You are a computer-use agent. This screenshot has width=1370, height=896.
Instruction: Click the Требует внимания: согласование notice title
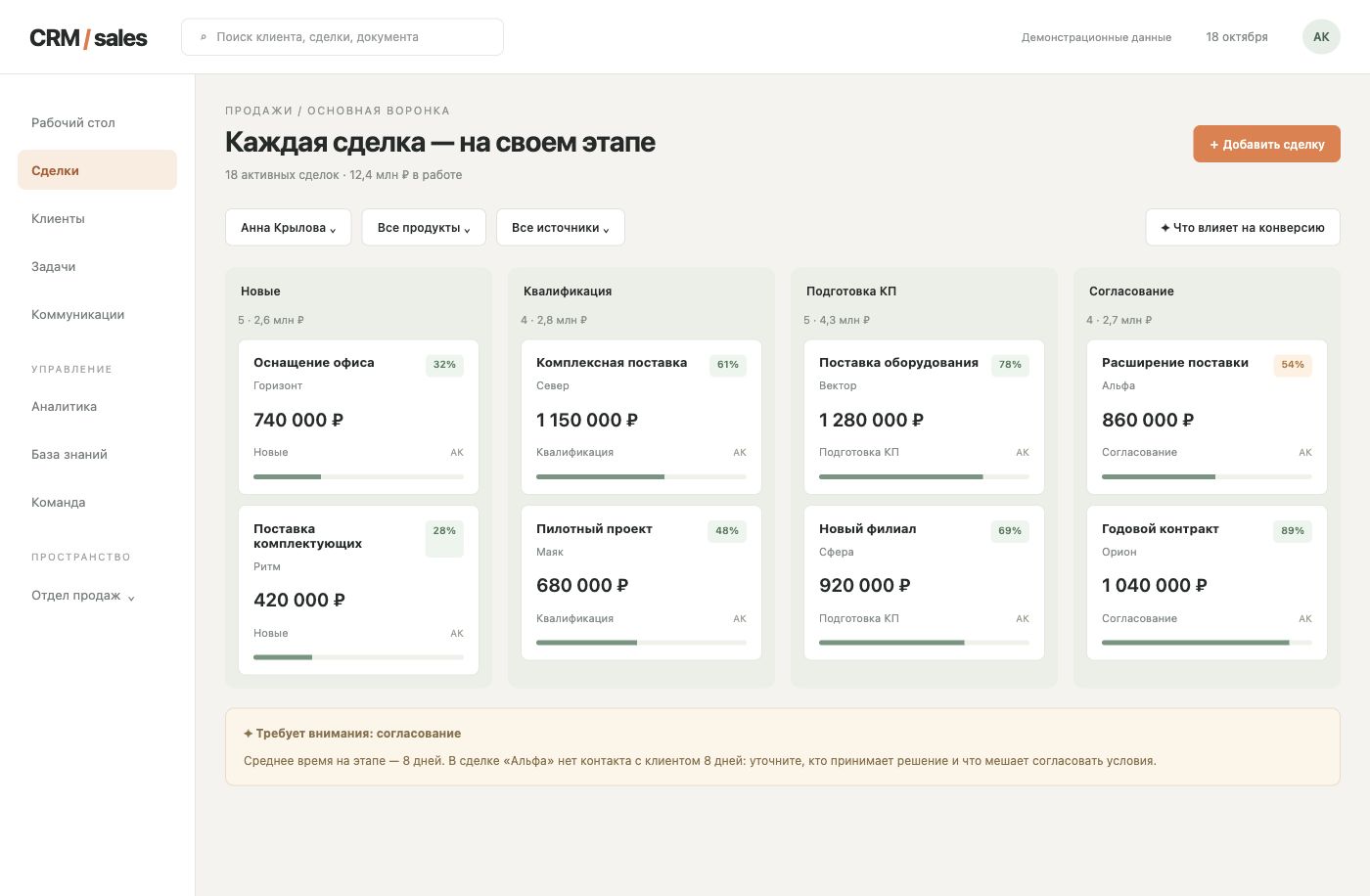click(x=352, y=734)
